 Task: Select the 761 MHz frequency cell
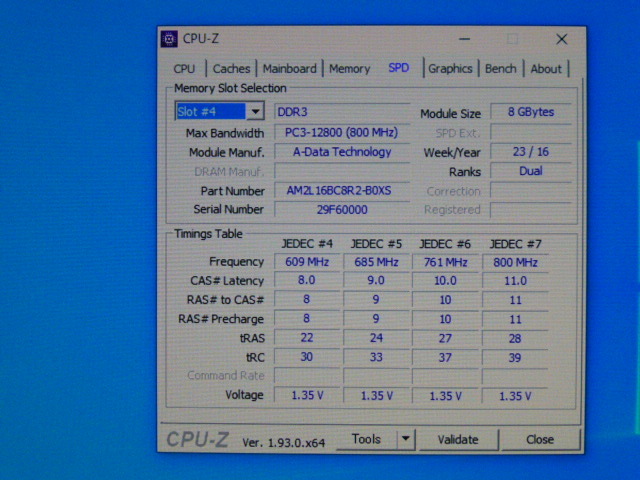(x=445, y=262)
